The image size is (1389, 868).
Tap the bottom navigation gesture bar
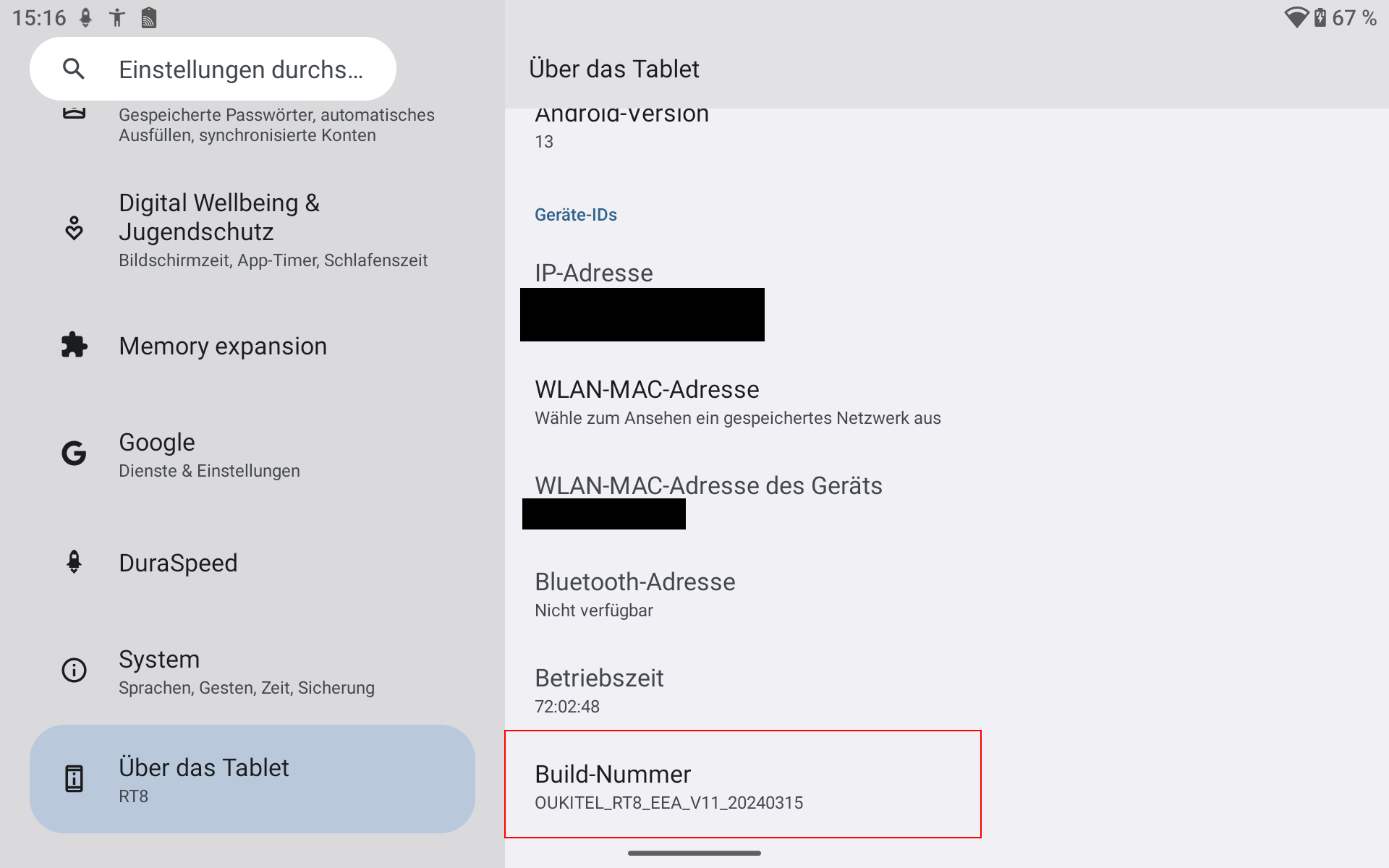click(x=694, y=854)
